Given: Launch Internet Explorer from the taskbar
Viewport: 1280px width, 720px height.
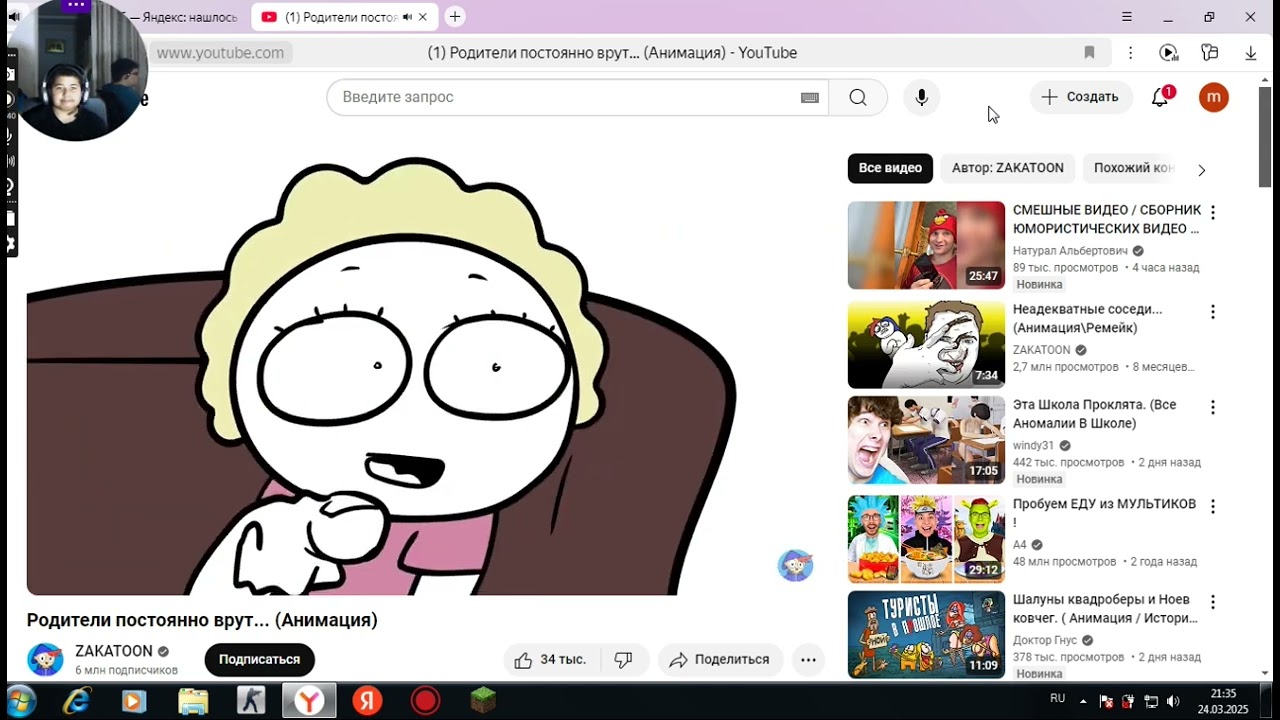Looking at the screenshot, I should pos(77,701).
